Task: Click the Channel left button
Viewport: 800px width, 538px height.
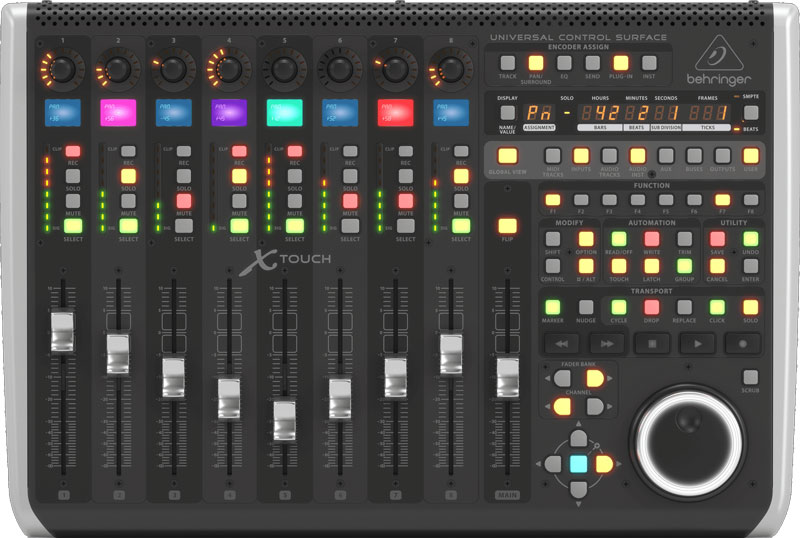Action: pos(562,407)
